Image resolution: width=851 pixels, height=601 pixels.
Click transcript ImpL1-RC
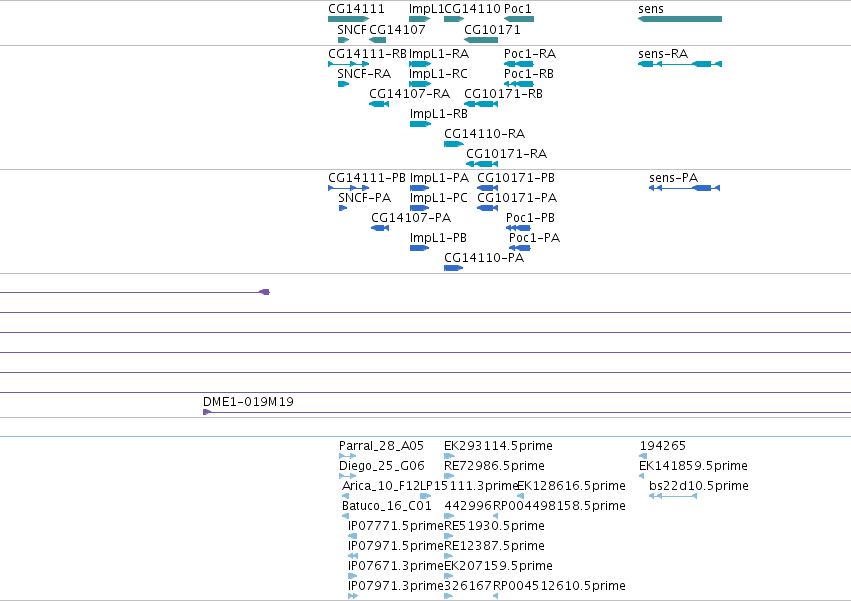point(420,84)
